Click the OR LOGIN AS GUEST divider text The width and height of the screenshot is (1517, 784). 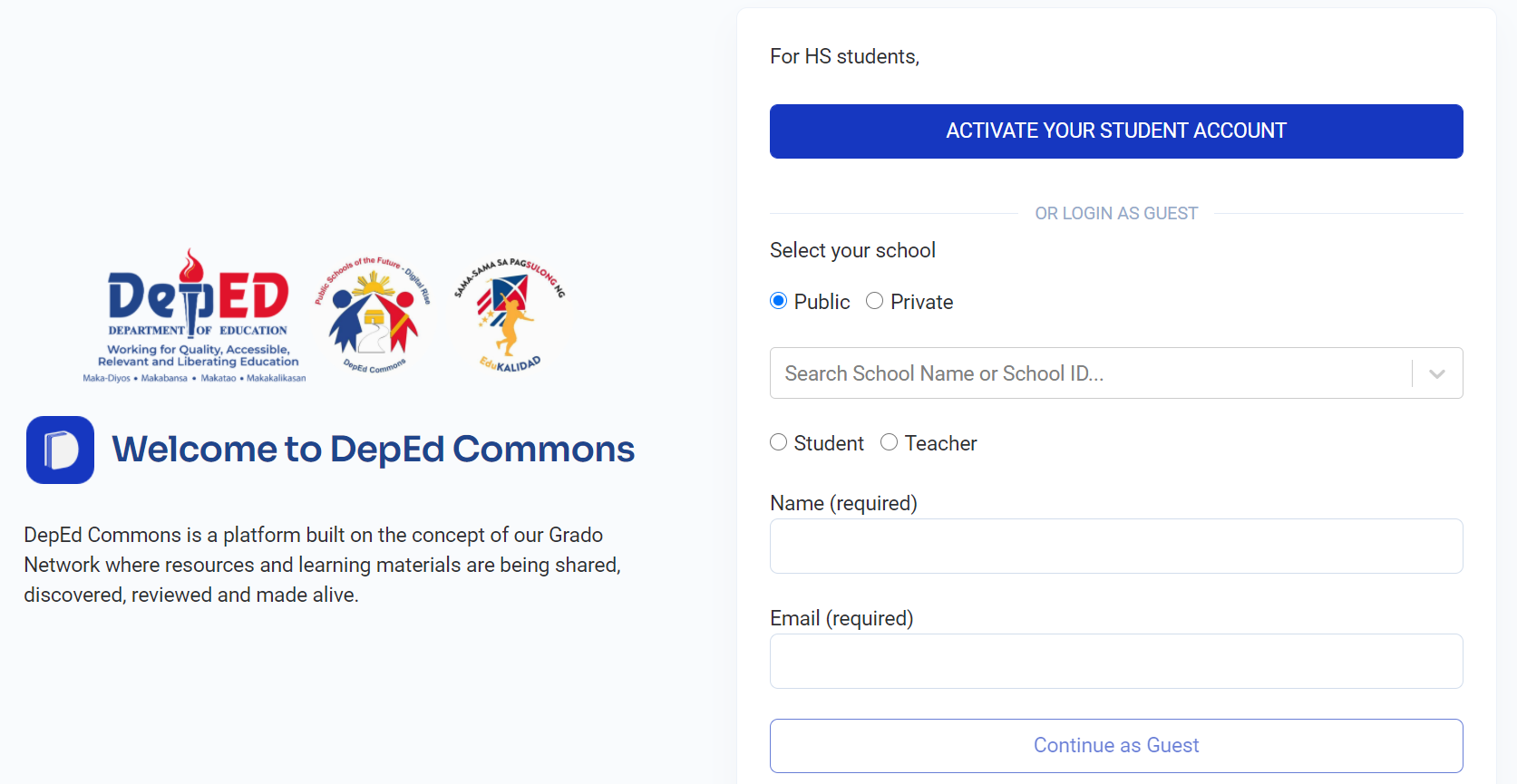coord(1116,213)
